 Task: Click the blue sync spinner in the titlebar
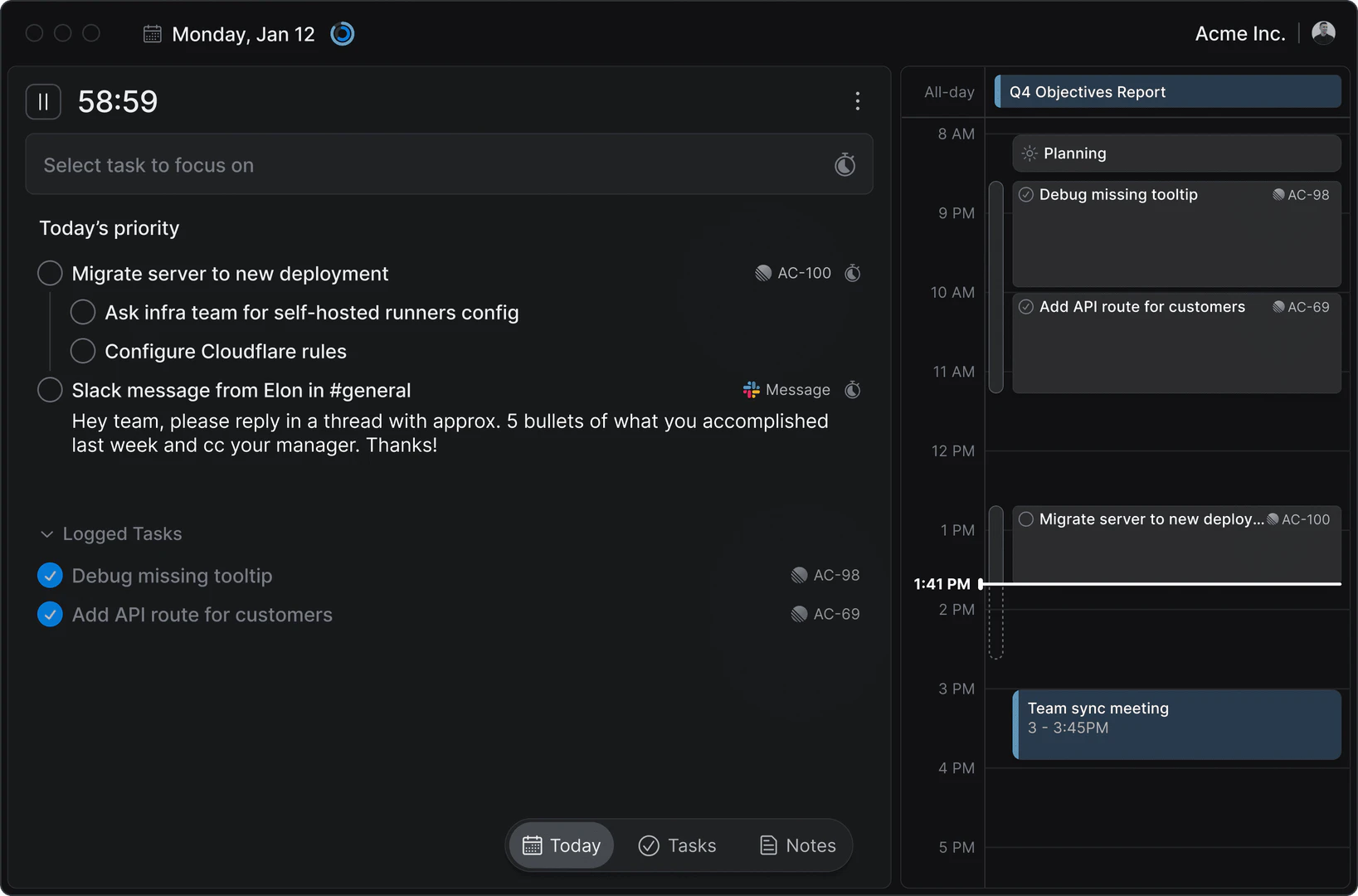(342, 34)
